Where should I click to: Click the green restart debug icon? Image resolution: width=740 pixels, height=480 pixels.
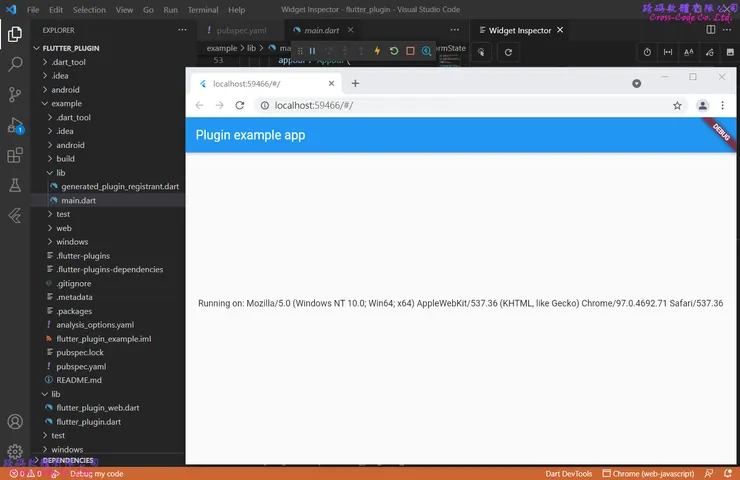click(x=394, y=51)
